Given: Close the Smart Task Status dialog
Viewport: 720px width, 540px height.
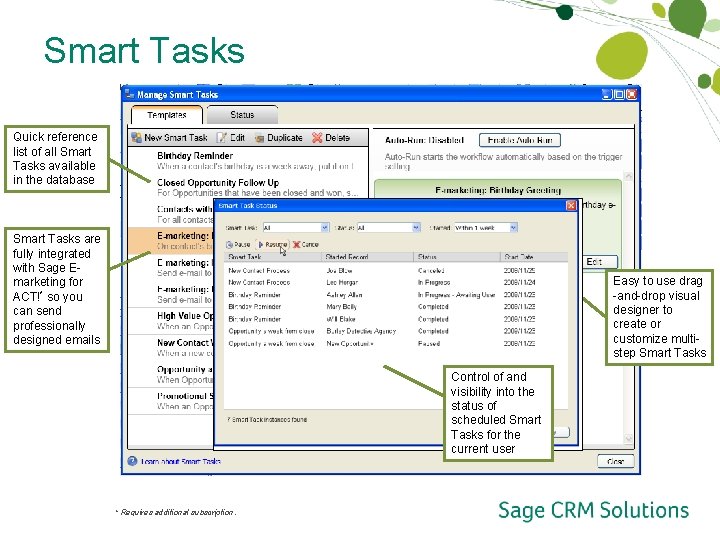Looking at the screenshot, I should [571, 205].
